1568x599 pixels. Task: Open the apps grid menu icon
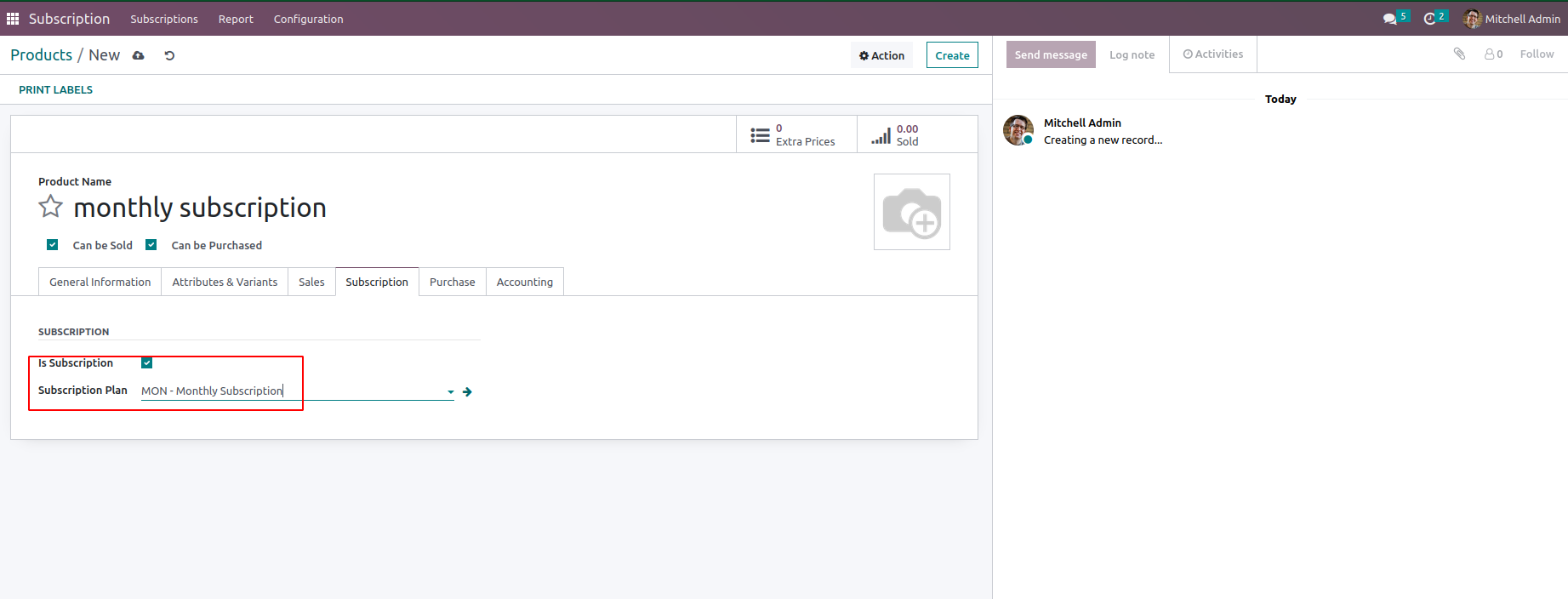tap(13, 19)
